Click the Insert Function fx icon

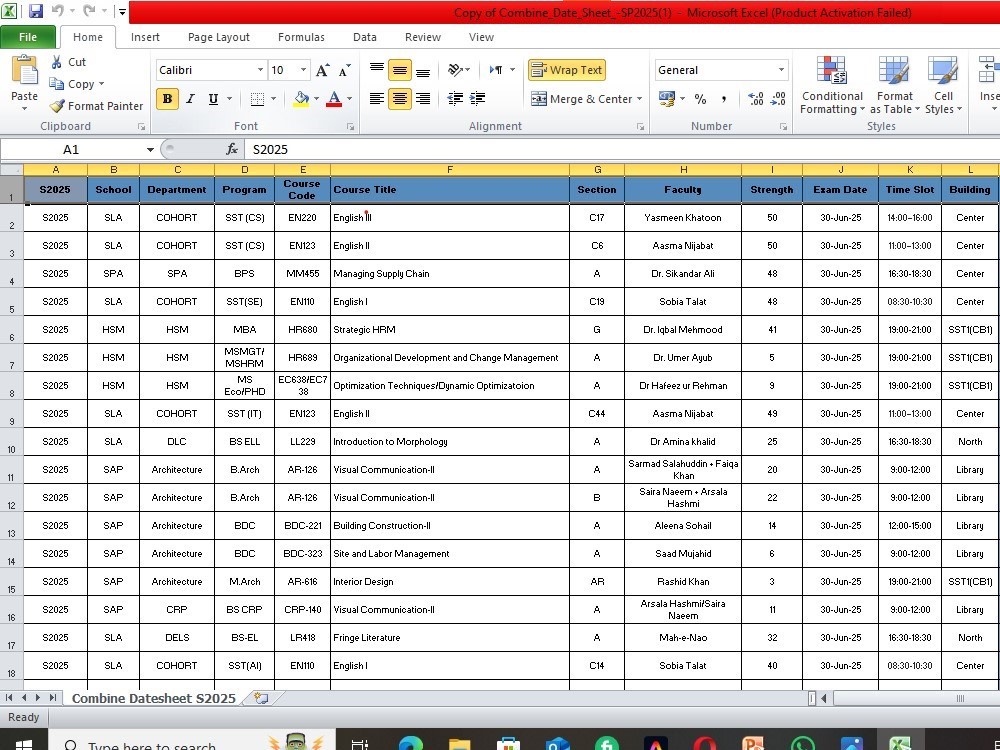tap(232, 149)
